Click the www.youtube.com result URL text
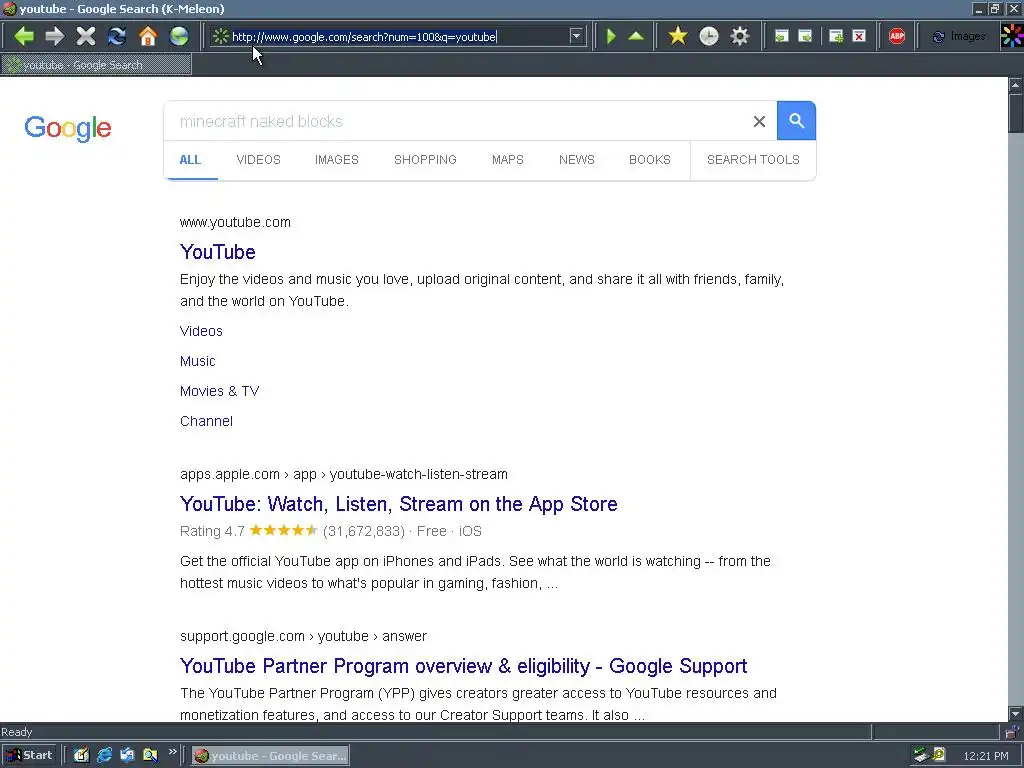 coord(235,222)
